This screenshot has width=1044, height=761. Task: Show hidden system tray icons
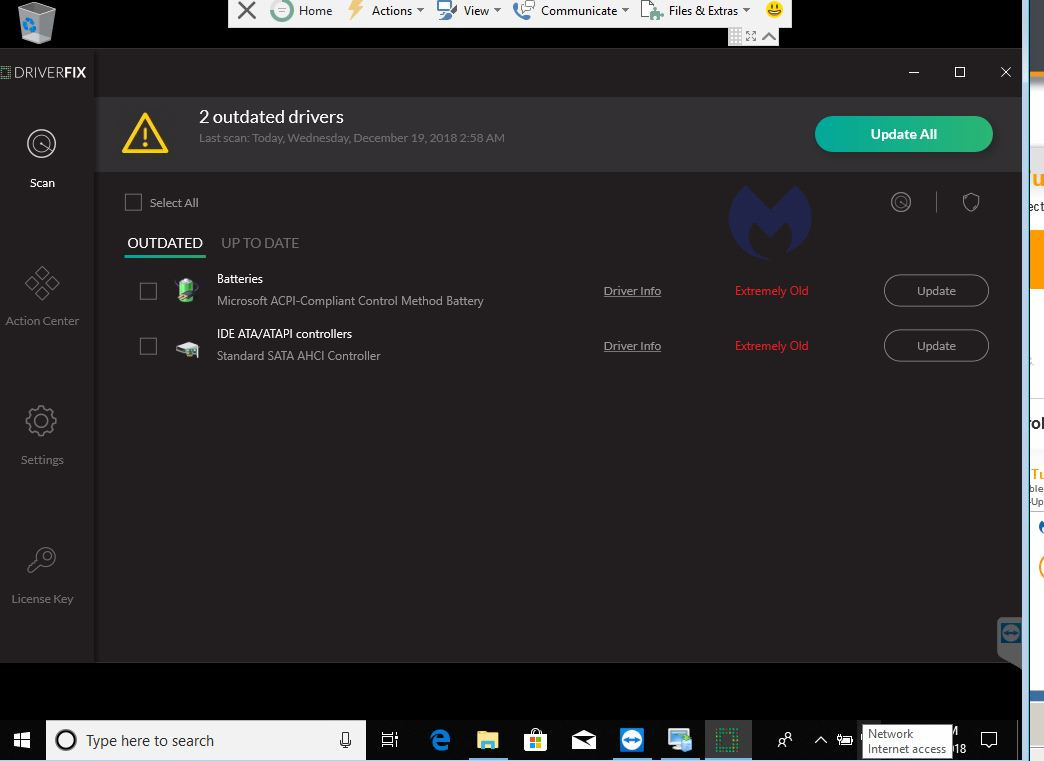[x=821, y=740]
